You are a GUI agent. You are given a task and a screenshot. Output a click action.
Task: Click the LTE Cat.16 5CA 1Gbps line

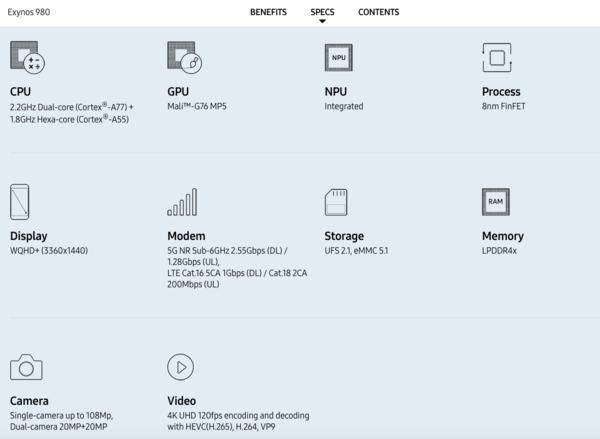[x=237, y=273]
